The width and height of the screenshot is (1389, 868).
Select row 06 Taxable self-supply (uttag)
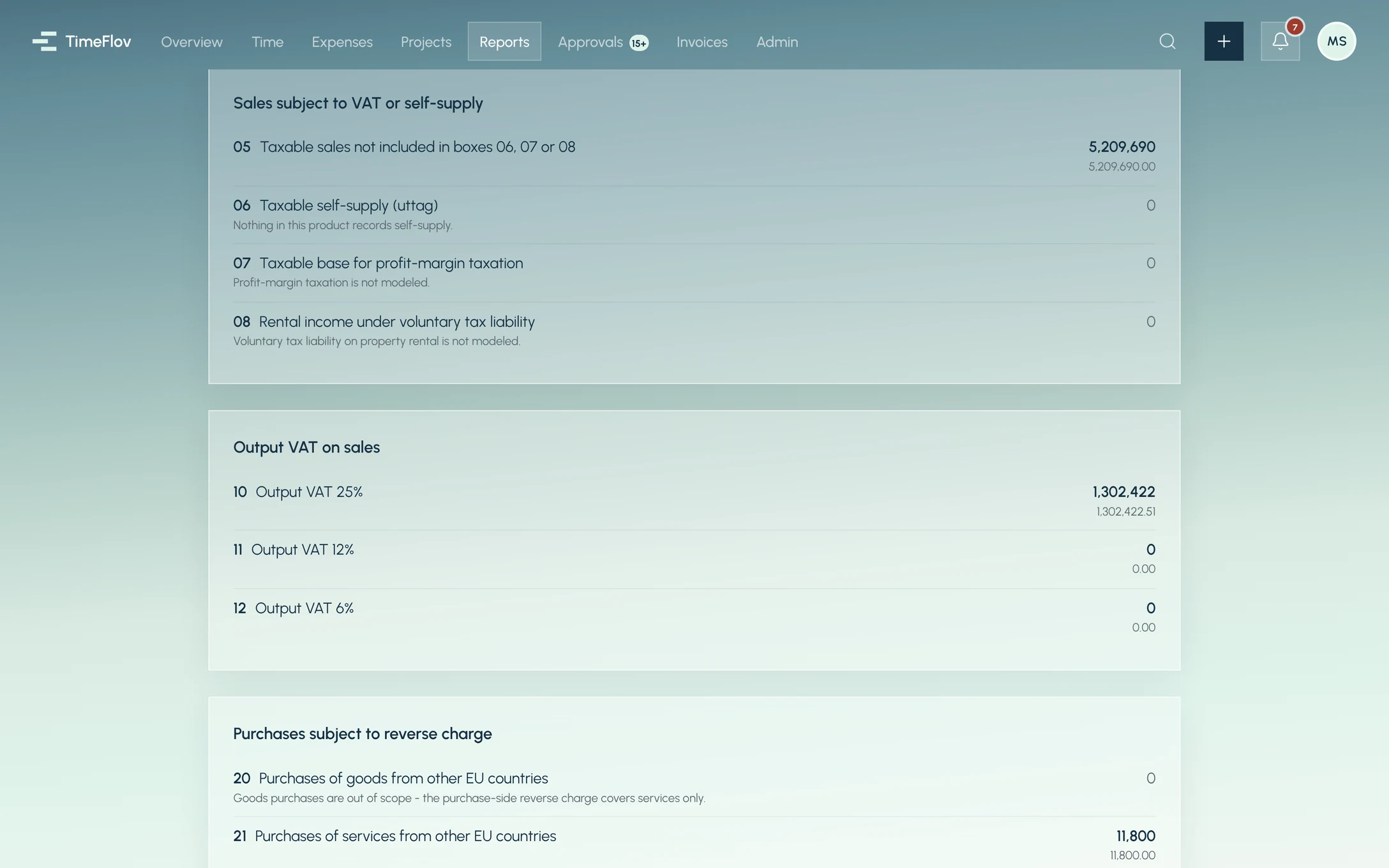point(694,214)
